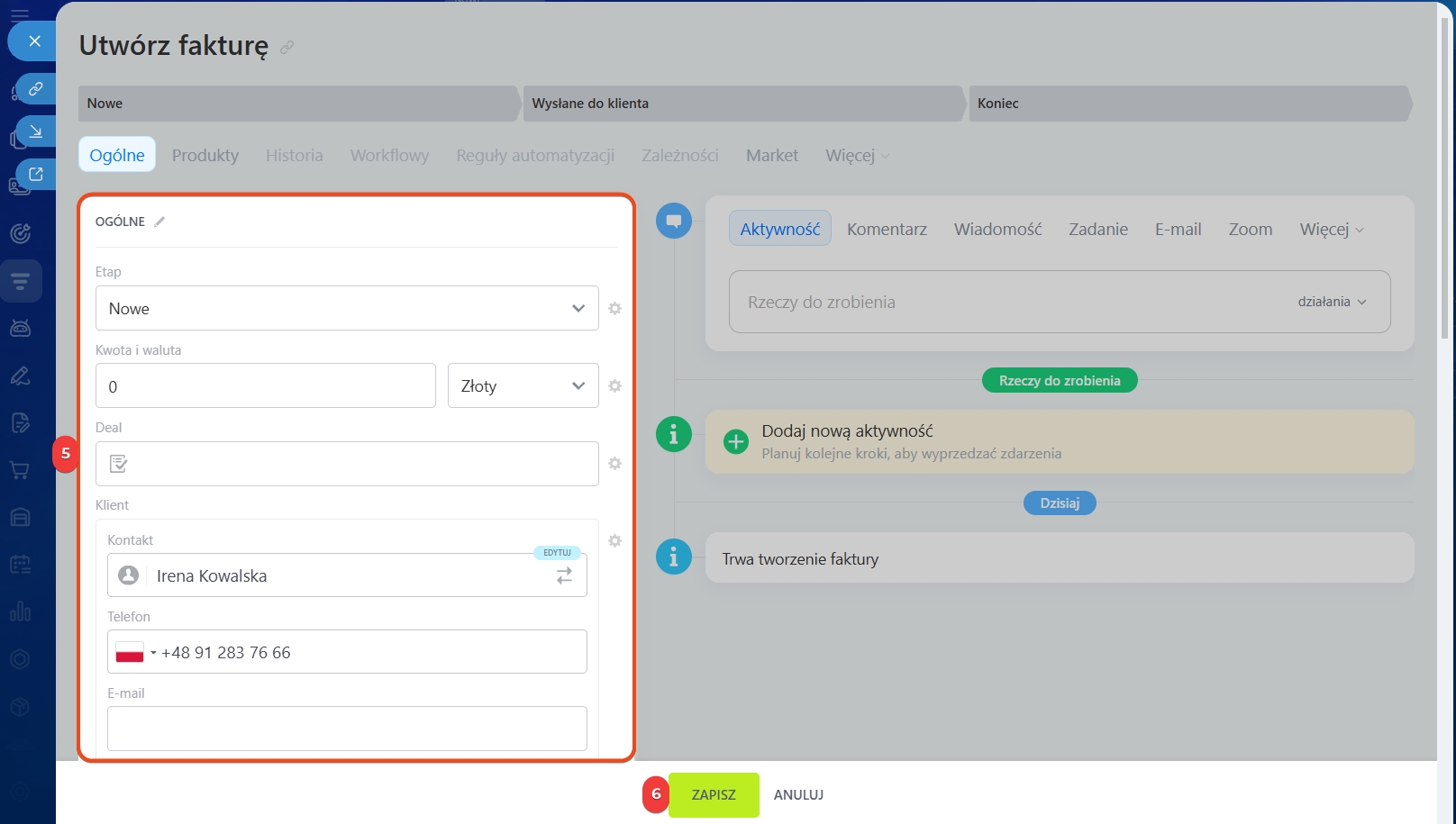Close the invoice slider with X button

click(x=34, y=41)
